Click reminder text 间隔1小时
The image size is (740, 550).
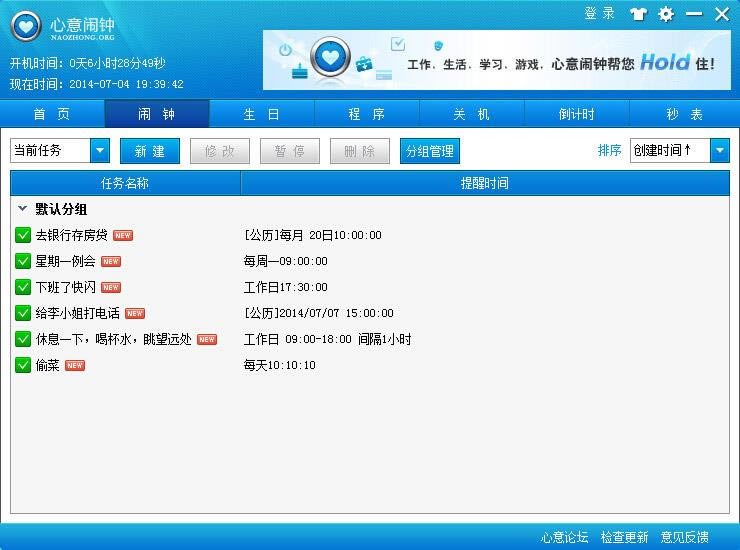tap(385, 339)
